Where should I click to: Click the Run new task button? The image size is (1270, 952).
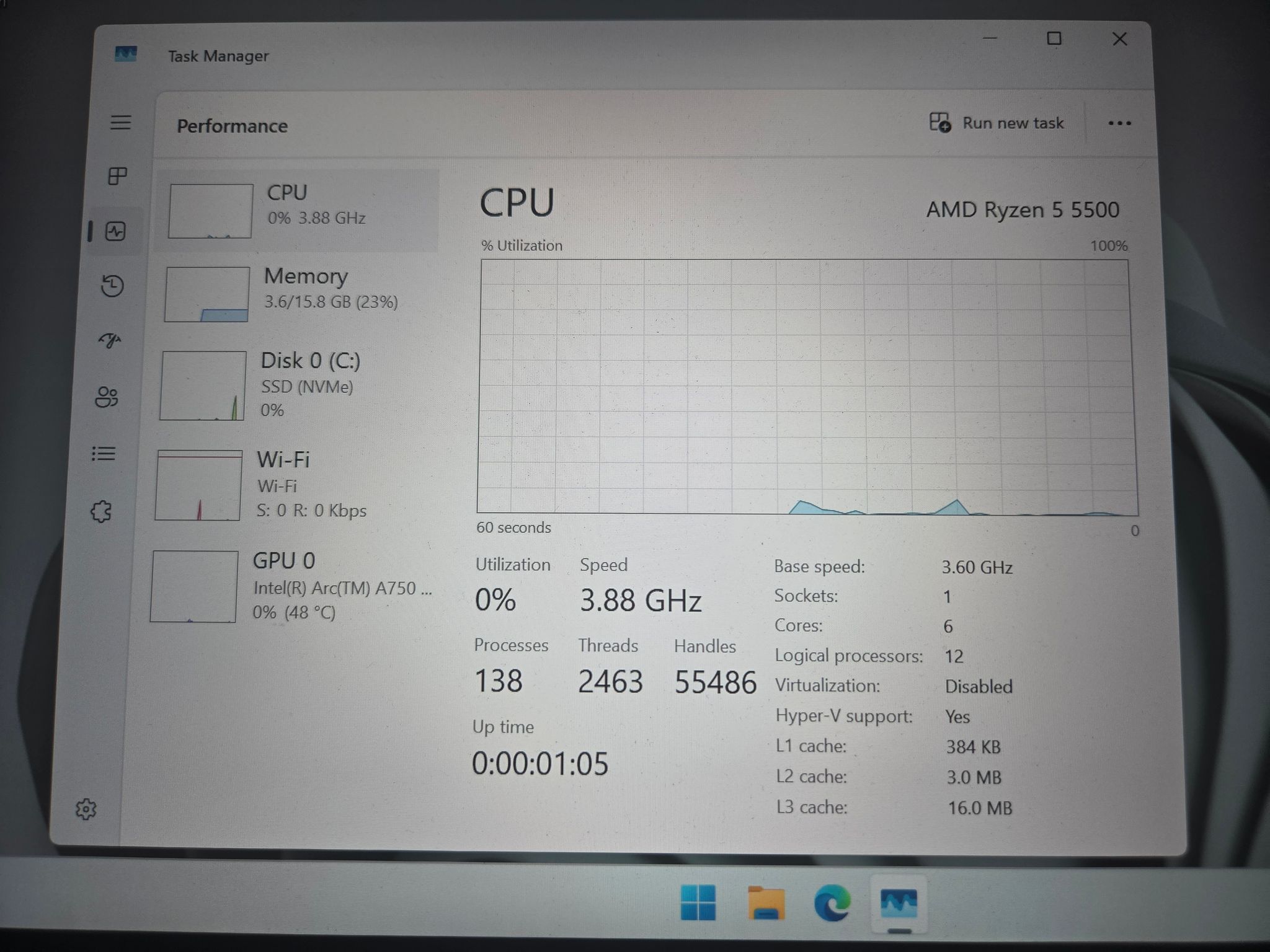[997, 123]
